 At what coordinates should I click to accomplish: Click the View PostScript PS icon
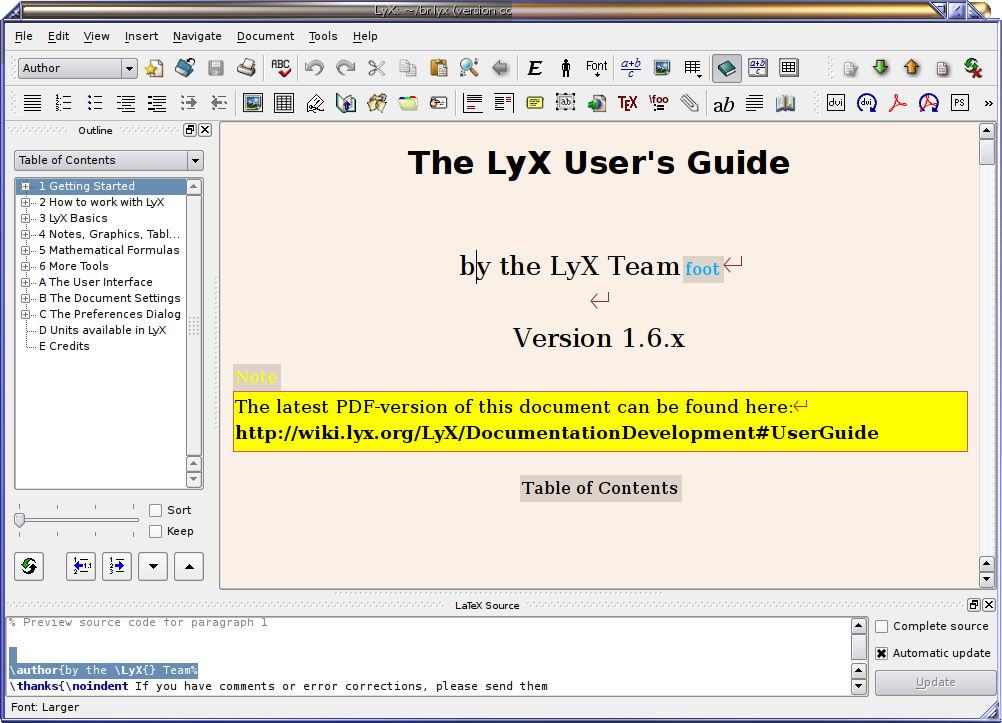[959, 103]
